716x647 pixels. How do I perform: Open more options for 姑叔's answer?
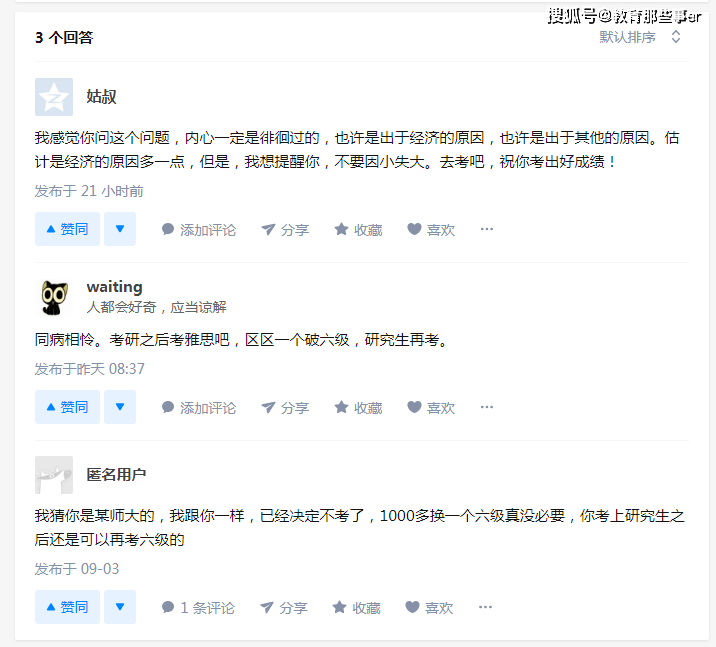coord(487,229)
